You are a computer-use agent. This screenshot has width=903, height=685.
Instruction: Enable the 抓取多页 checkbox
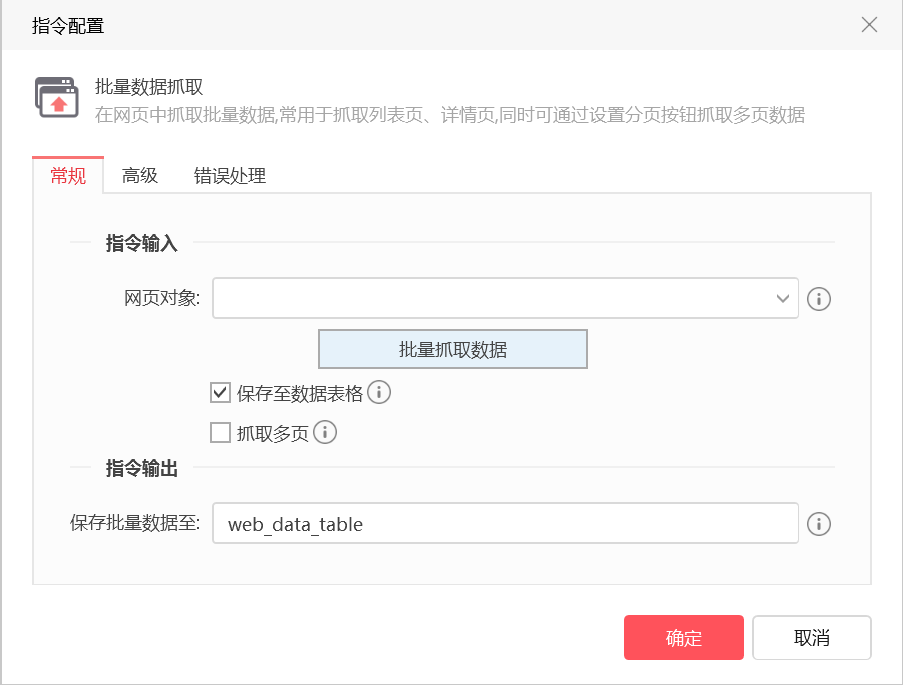pos(220,433)
